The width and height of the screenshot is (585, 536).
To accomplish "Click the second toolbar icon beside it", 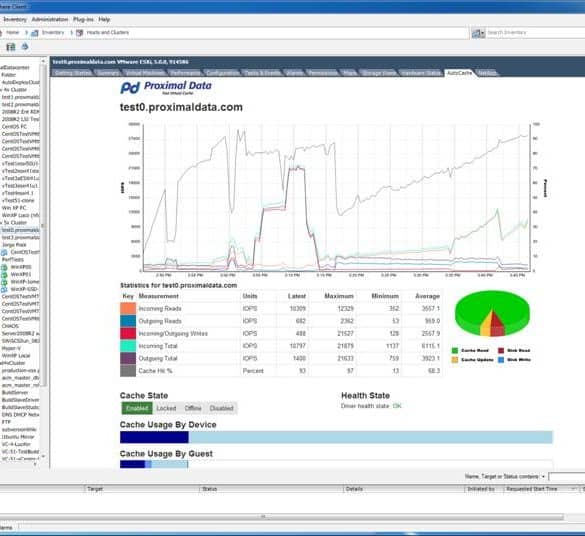I will [25, 47].
